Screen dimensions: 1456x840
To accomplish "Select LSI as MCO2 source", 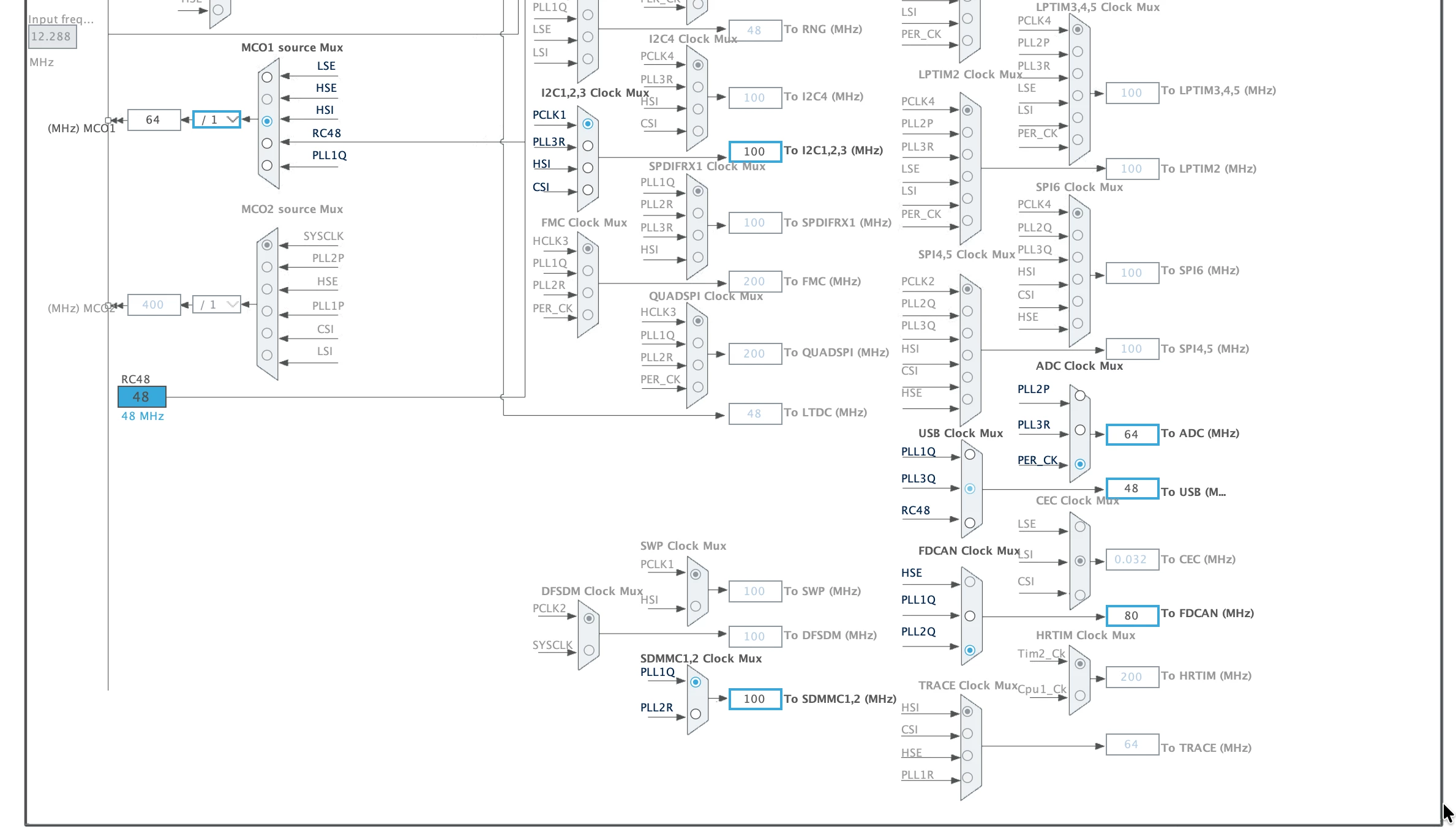I will point(267,355).
